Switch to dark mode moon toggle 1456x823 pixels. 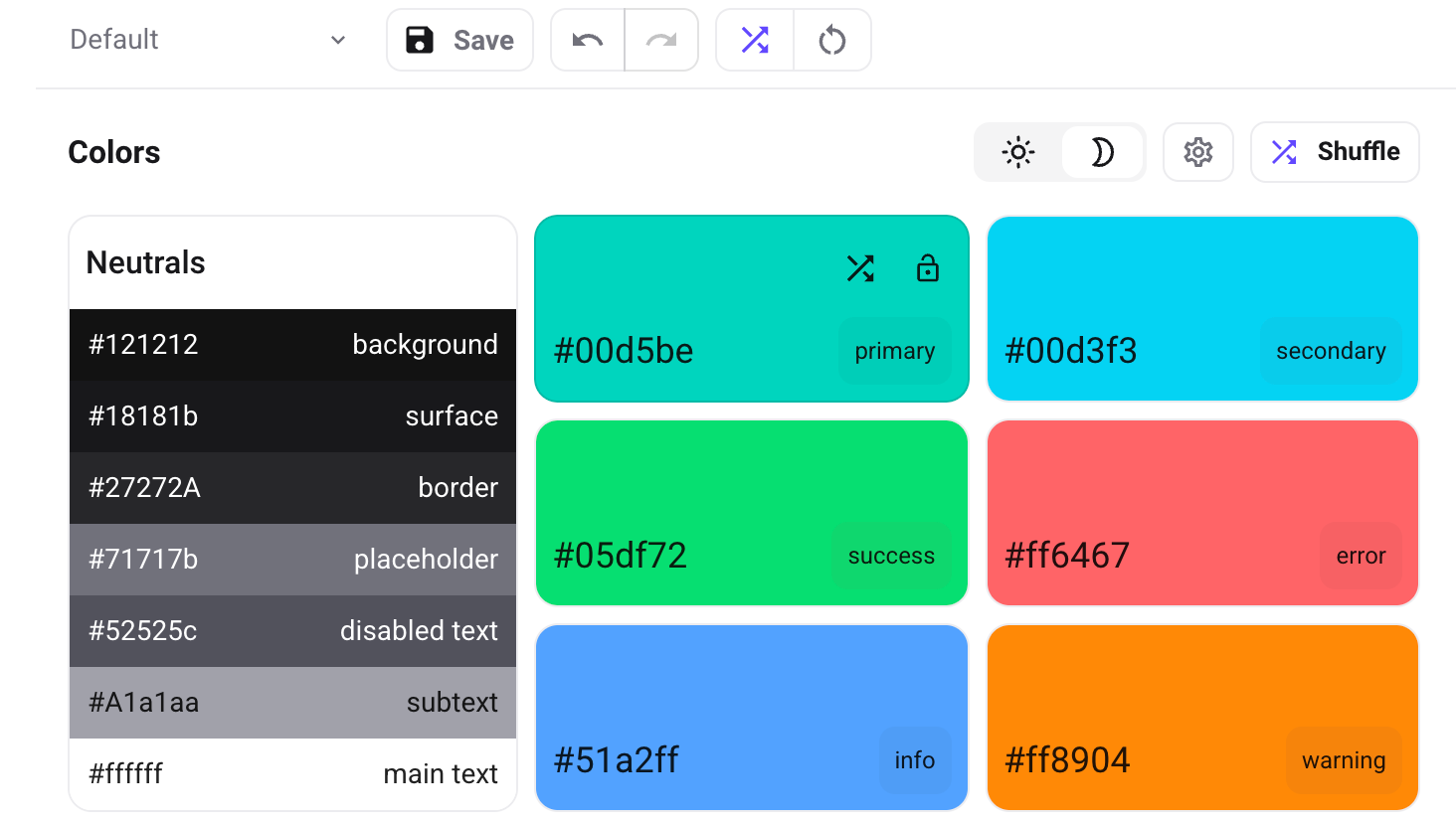point(1102,152)
